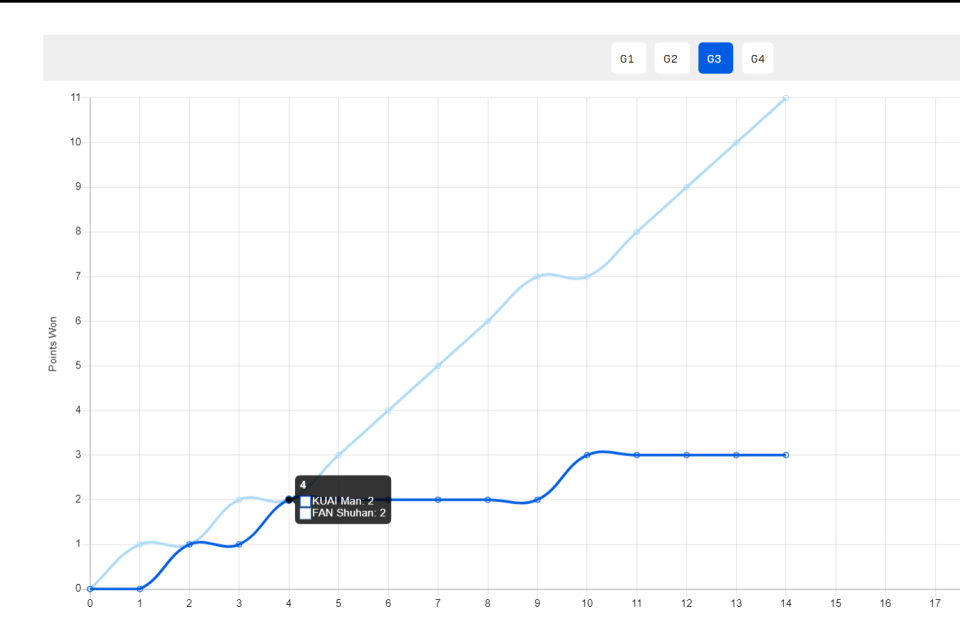
Task: Select dark blue point at rally 10, score 3
Action: coord(587,455)
